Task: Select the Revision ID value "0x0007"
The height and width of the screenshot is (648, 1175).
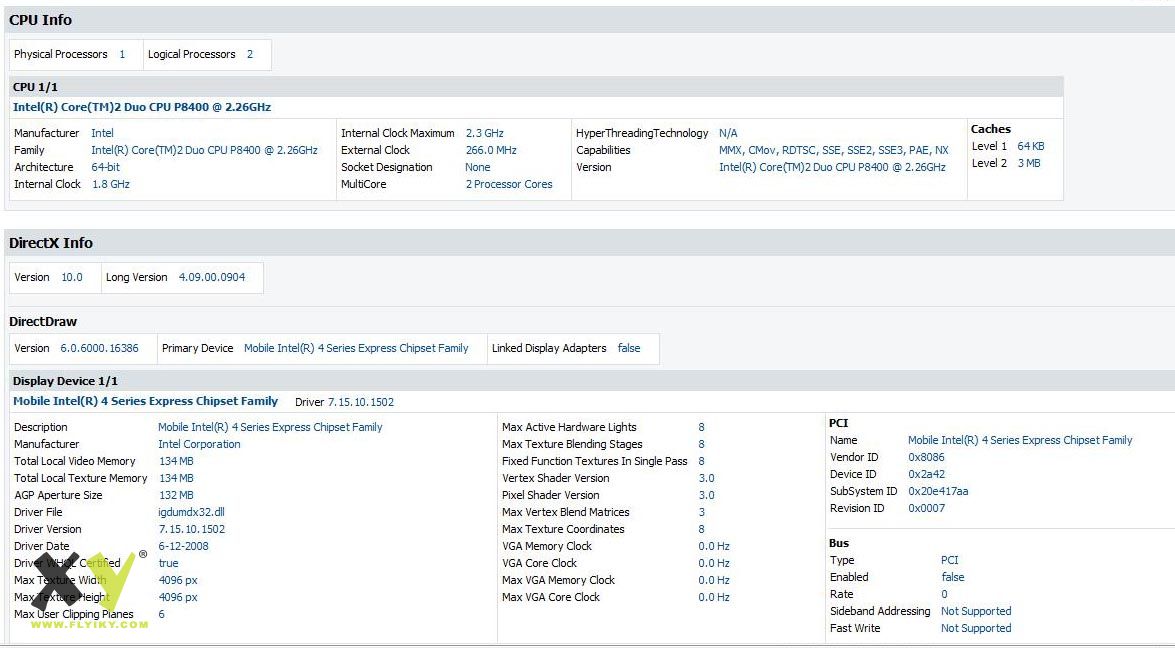Action: [x=926, y=509]
